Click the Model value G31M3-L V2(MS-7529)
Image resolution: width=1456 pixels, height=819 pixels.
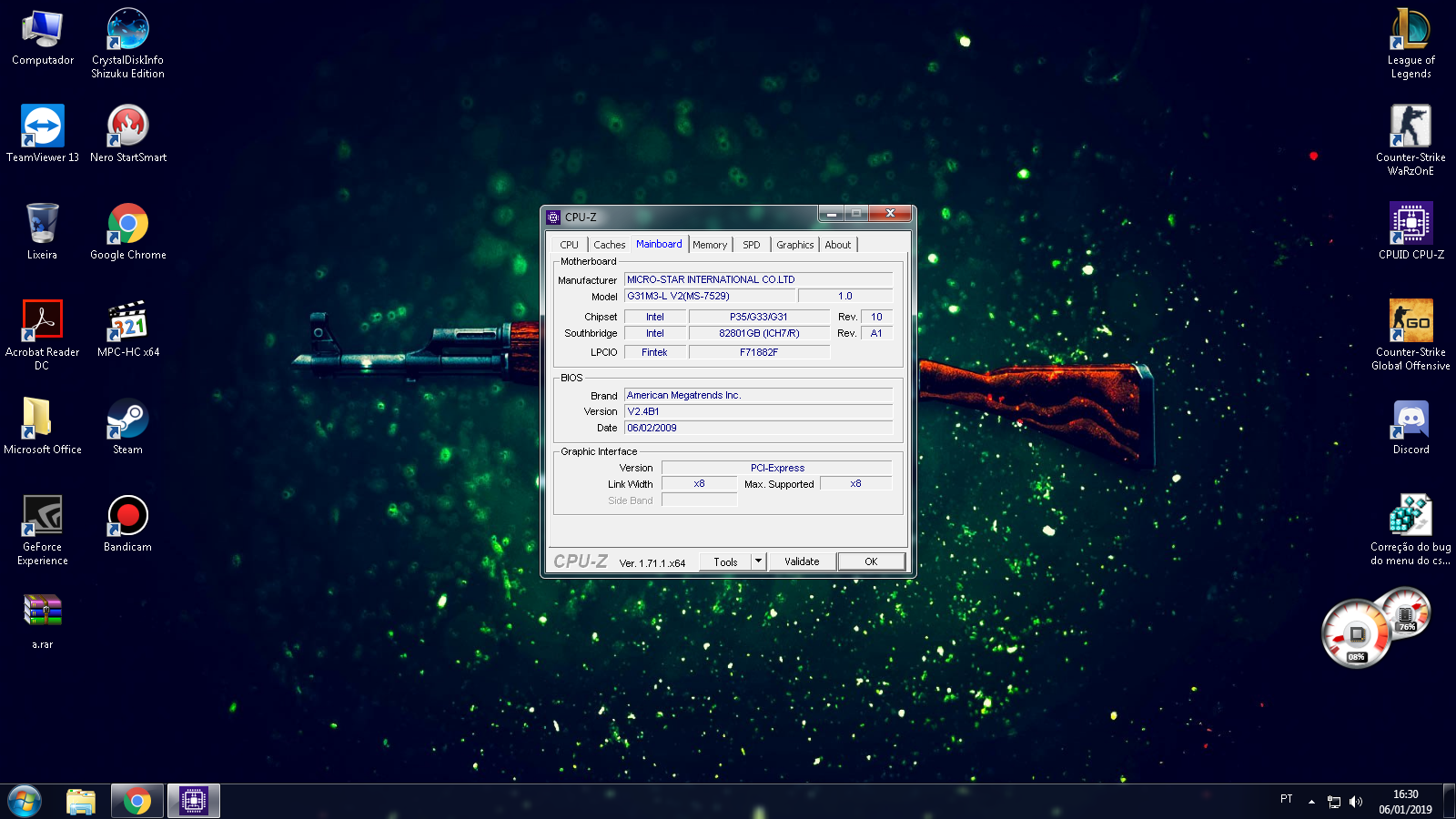710,296
